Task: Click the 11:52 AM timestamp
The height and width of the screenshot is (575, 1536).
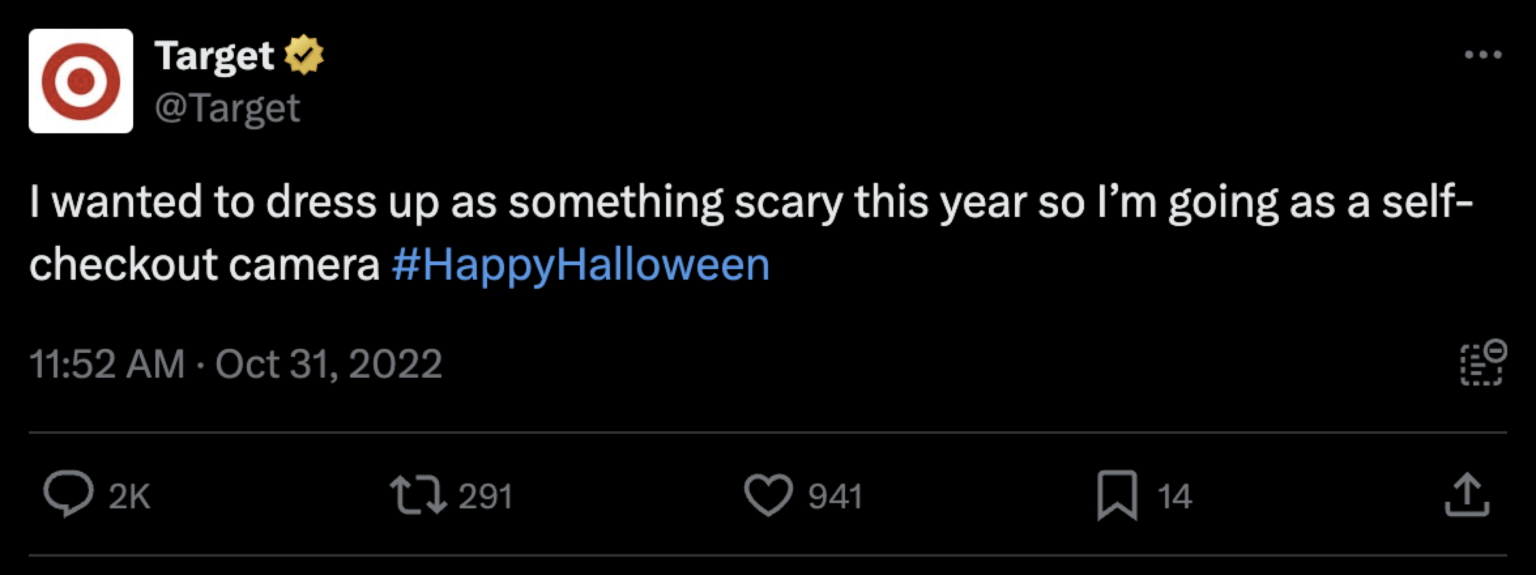Action: (107, 364)
